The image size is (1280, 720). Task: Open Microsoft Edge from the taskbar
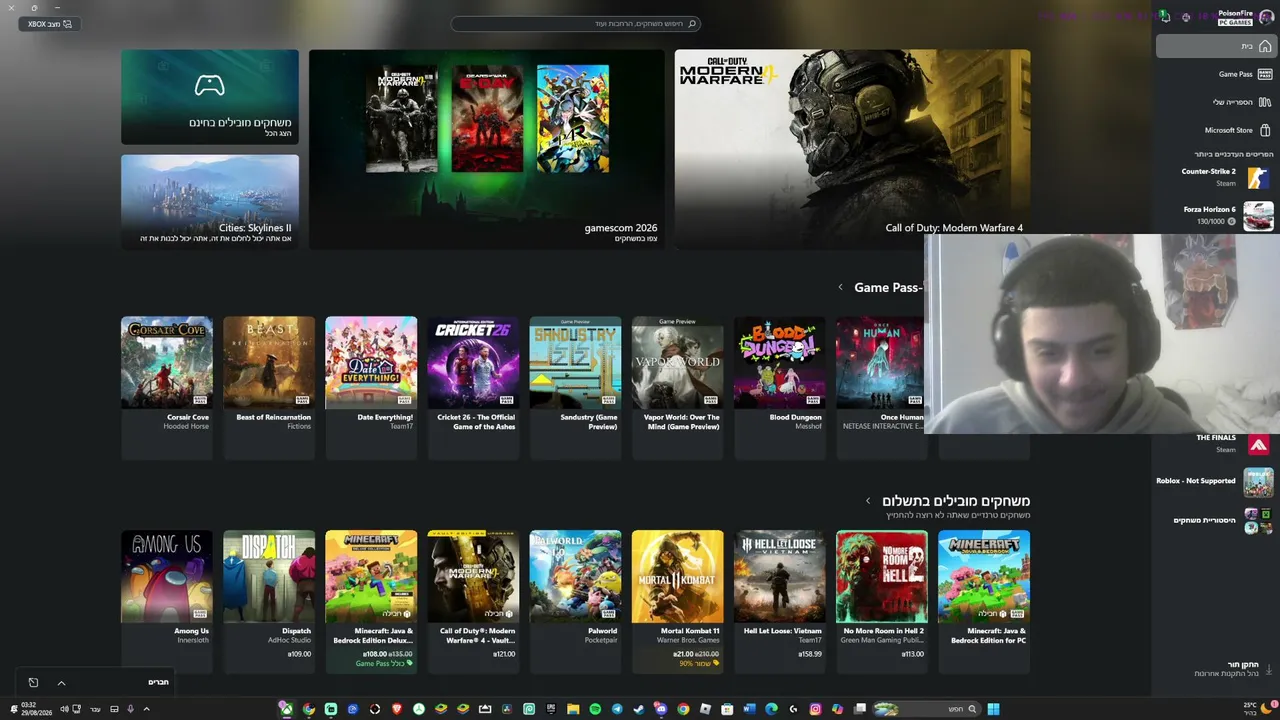pyautogui.click(x=771, y=709)
